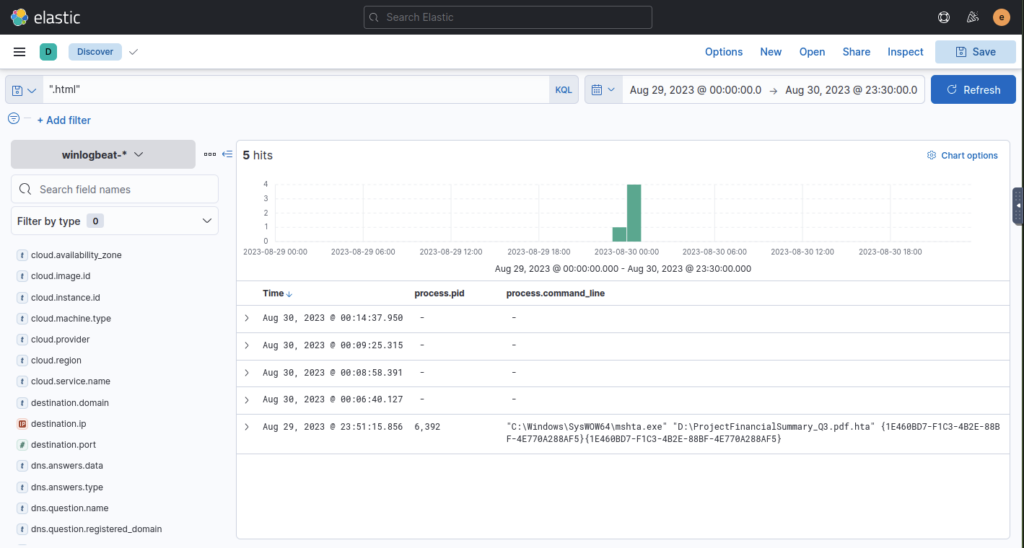The height and width of the screenshot is (548, 1024).
Task: Open the newsfeed celebration icon
Action: pyautogui.click(x=972, y=18)
